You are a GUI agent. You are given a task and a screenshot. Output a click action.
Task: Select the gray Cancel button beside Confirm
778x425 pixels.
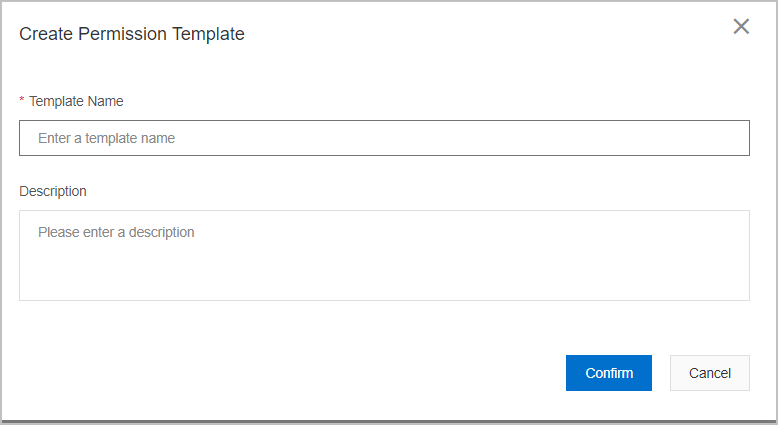(709, 373)
